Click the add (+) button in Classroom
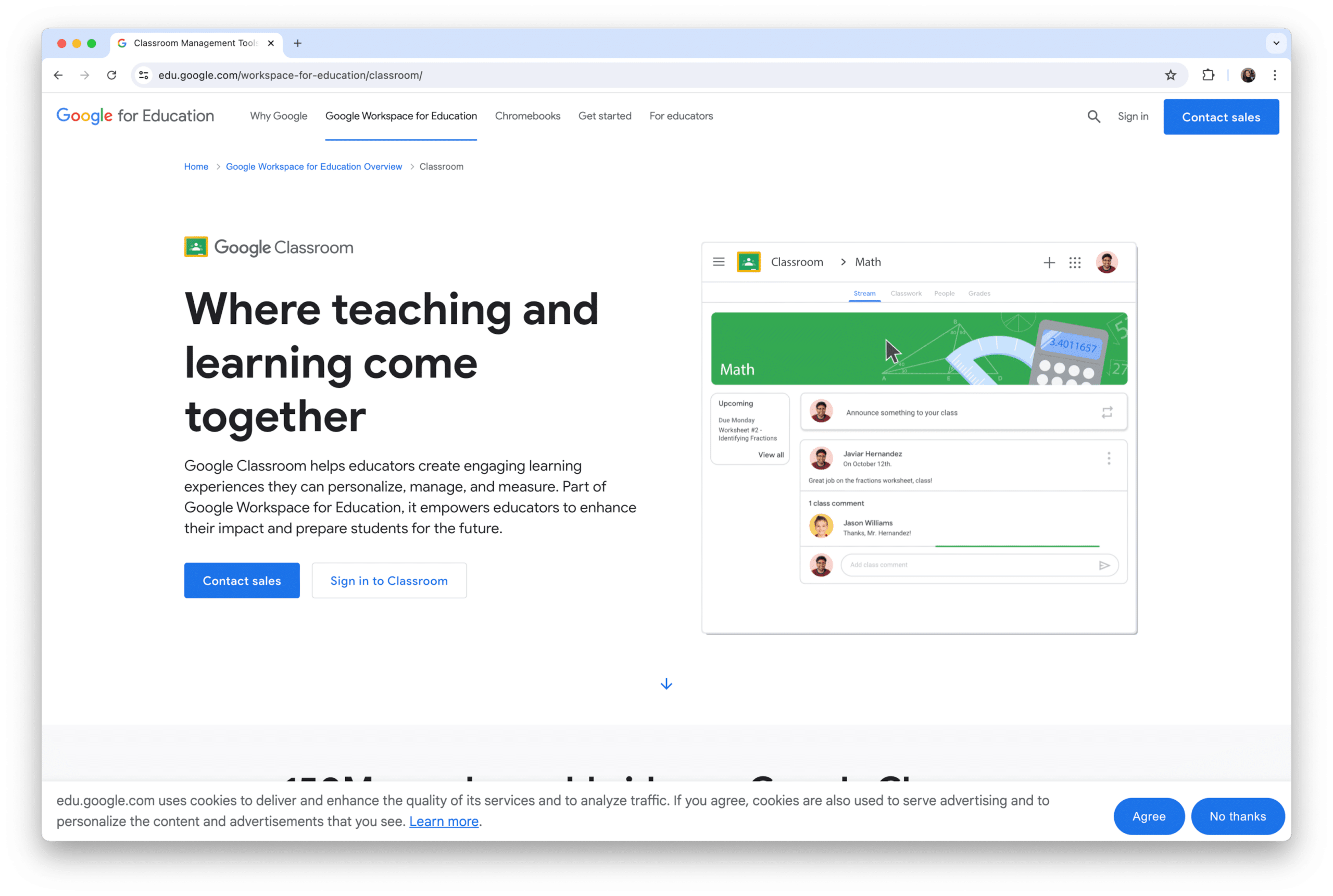 tap(1049, 262)
